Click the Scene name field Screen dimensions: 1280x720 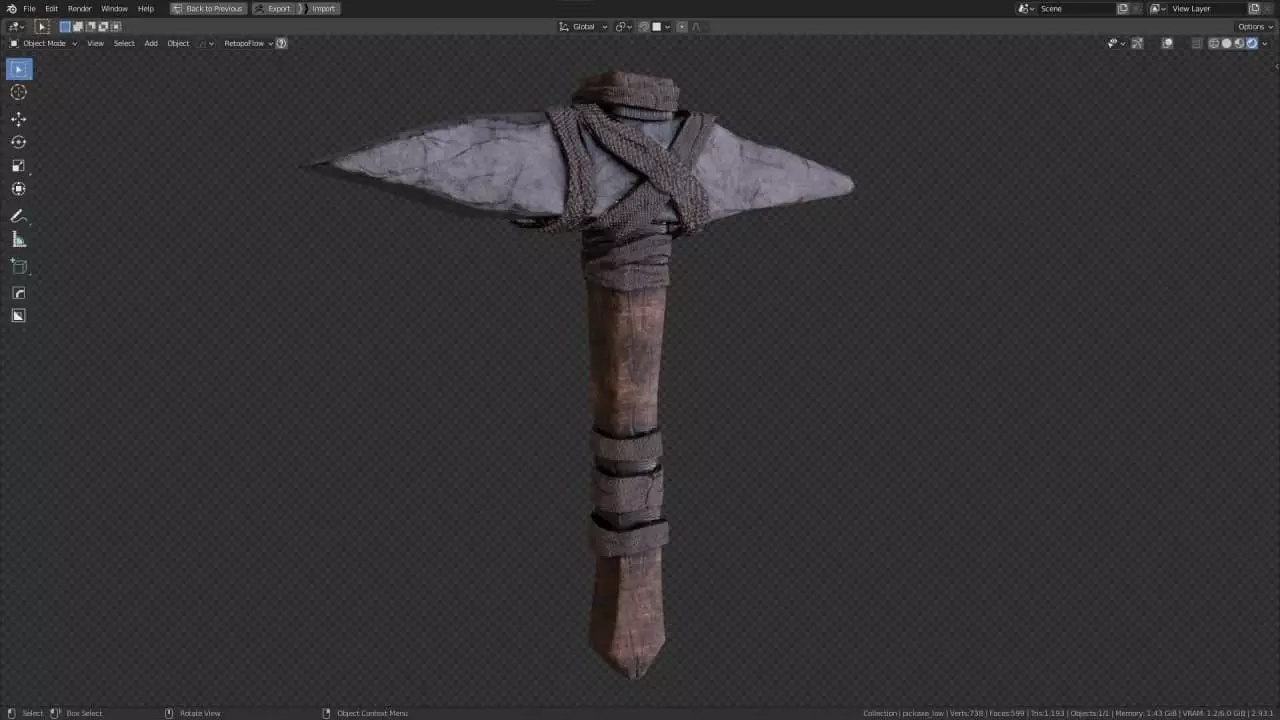(1076, 8)
